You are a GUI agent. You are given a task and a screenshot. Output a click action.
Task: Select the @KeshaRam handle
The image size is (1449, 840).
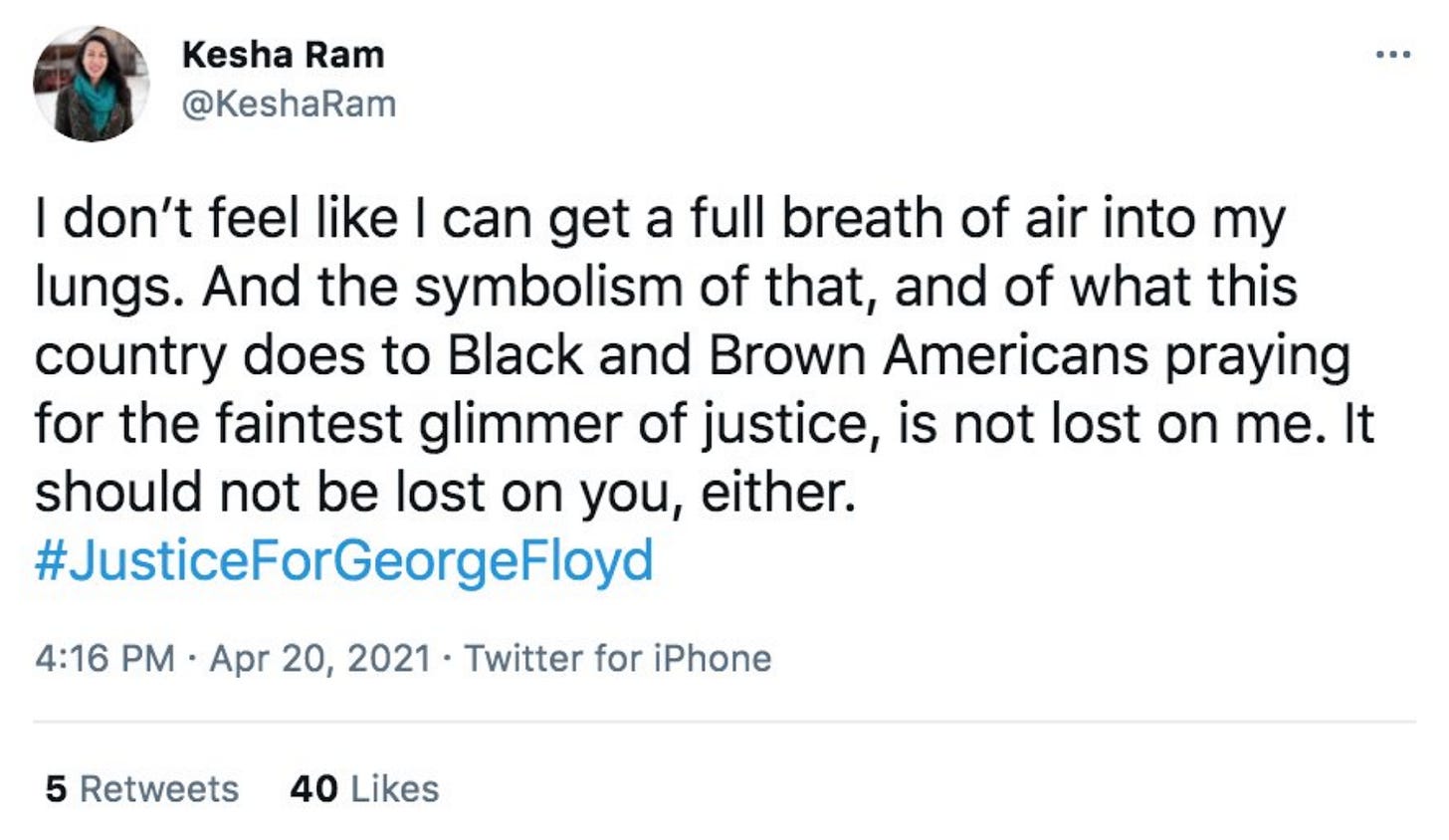pos(289,104)
